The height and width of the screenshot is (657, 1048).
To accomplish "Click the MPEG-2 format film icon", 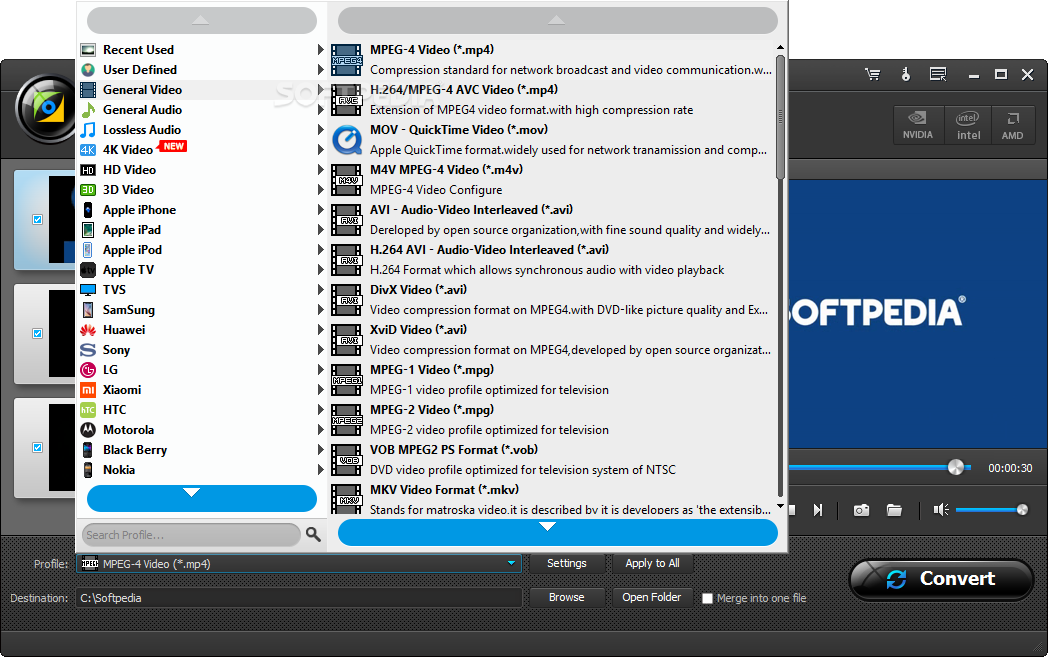I will [x=346, y=420].
